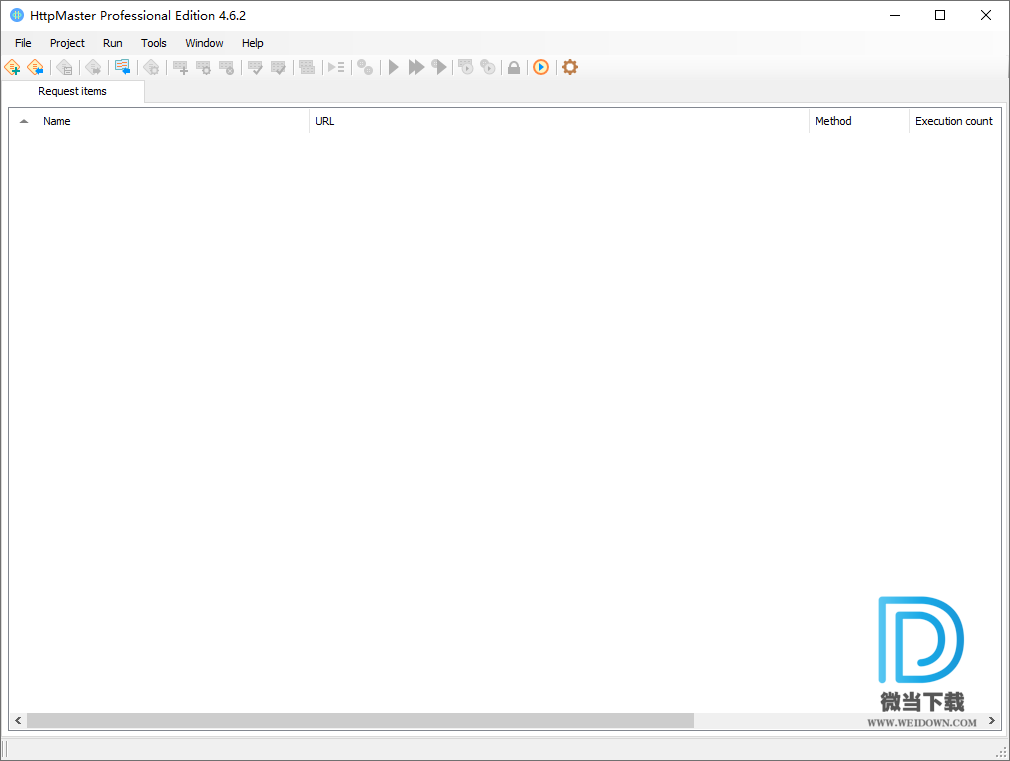Close the HttpMaster window

986,15
